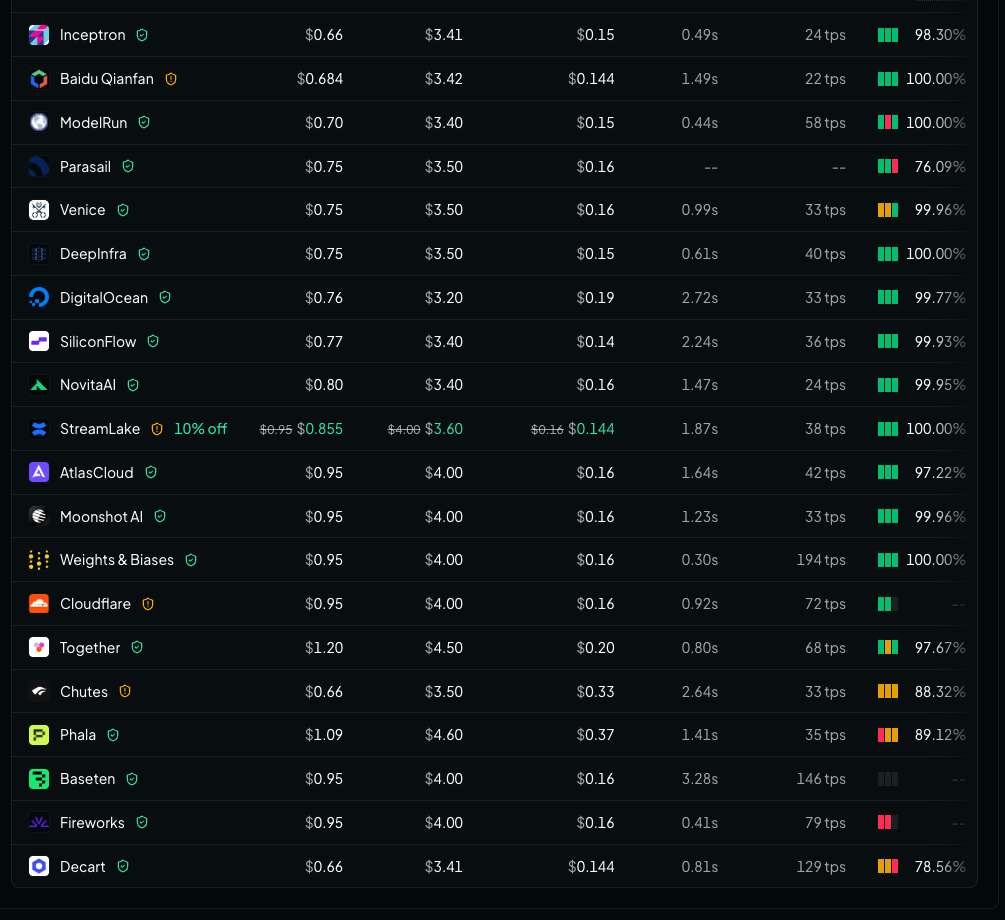Click the uptime bars in Decart row
The height and width of the screenshot is (920, 1005).
pyautogui.click(x=888, y=866)
